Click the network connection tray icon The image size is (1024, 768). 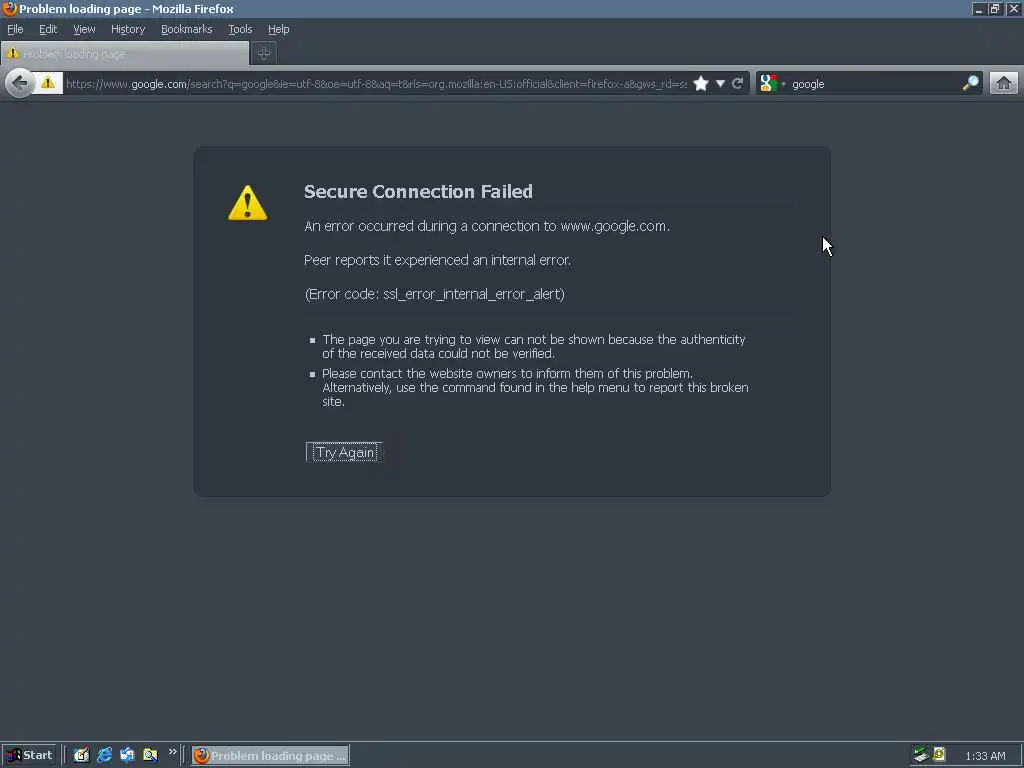pos(921,755)
